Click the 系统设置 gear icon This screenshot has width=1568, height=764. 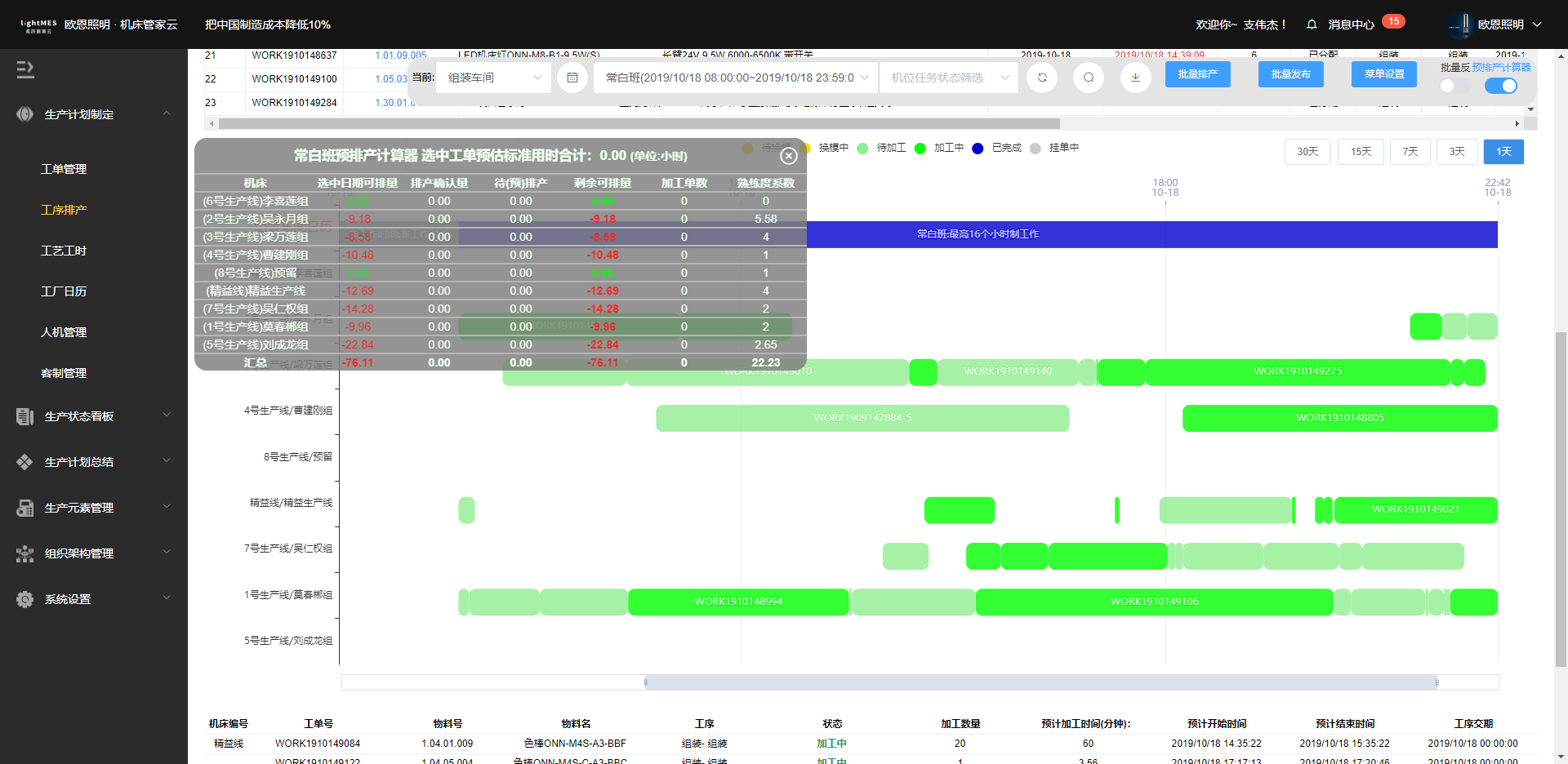click(25, 599)
